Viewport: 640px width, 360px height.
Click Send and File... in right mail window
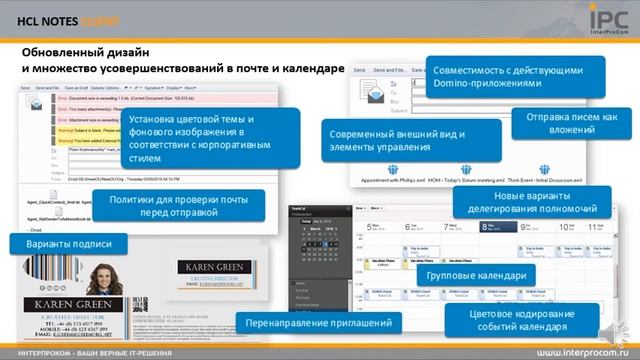pyautogui.click(x=389, y=70)
